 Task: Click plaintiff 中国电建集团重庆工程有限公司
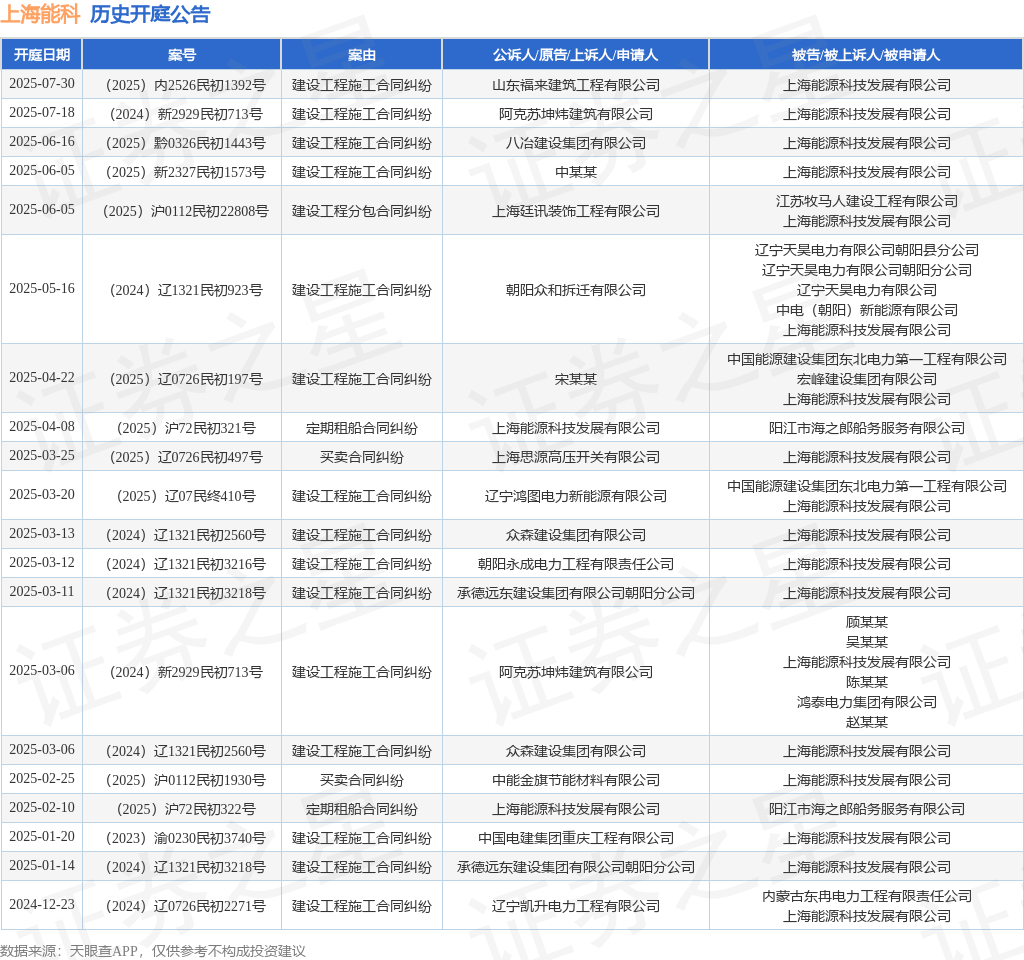point(575,838)
